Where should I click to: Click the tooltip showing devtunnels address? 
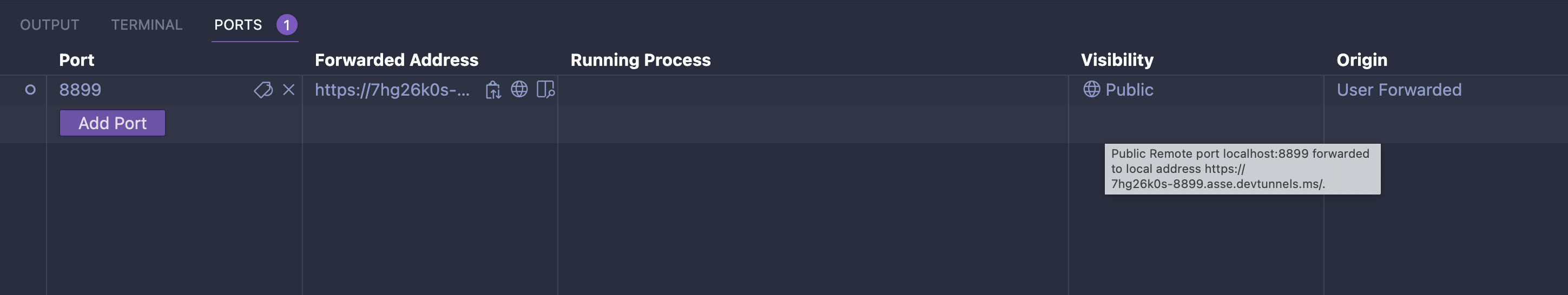[x=1242, y=169]
